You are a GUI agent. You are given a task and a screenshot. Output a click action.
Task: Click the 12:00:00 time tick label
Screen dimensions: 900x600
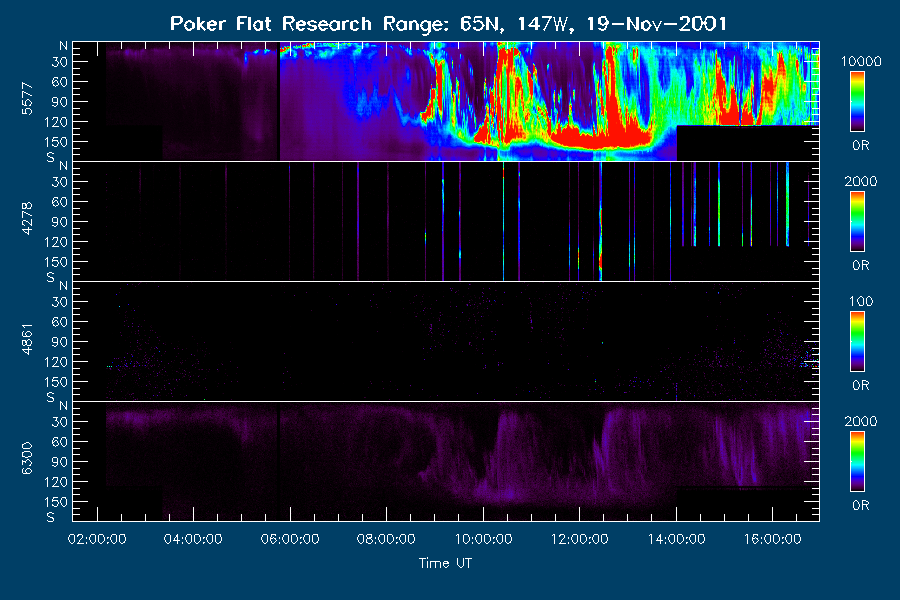[580, 539]
